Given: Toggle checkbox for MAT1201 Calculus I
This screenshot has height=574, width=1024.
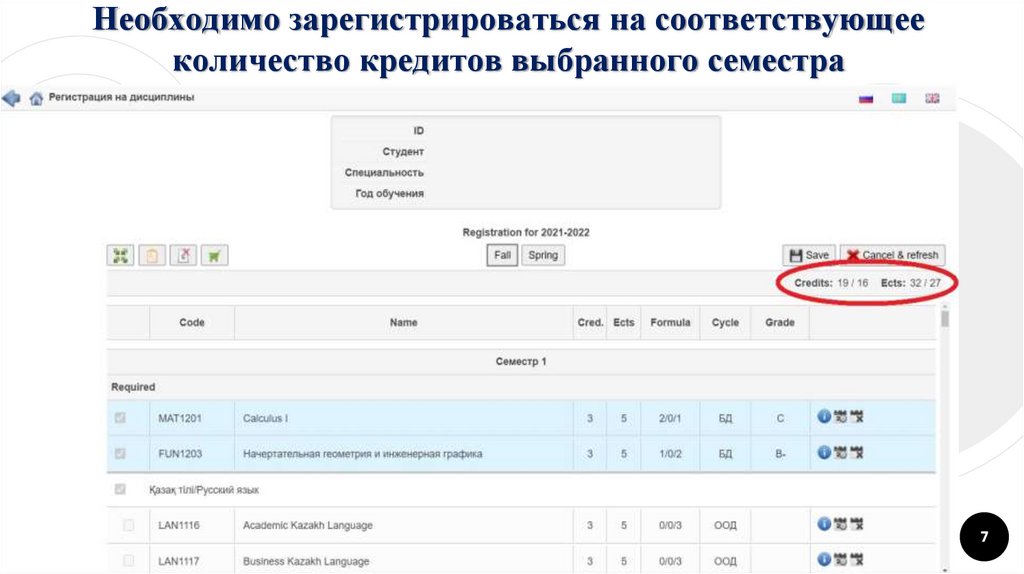Looking at the screenshot, I should (x=121, y=418).
